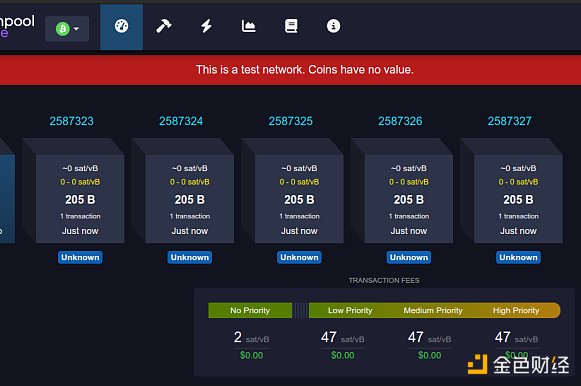Click Unknown pool badge under block 2587323
Screen dimensions: 581x386
[x=80, y=257]
